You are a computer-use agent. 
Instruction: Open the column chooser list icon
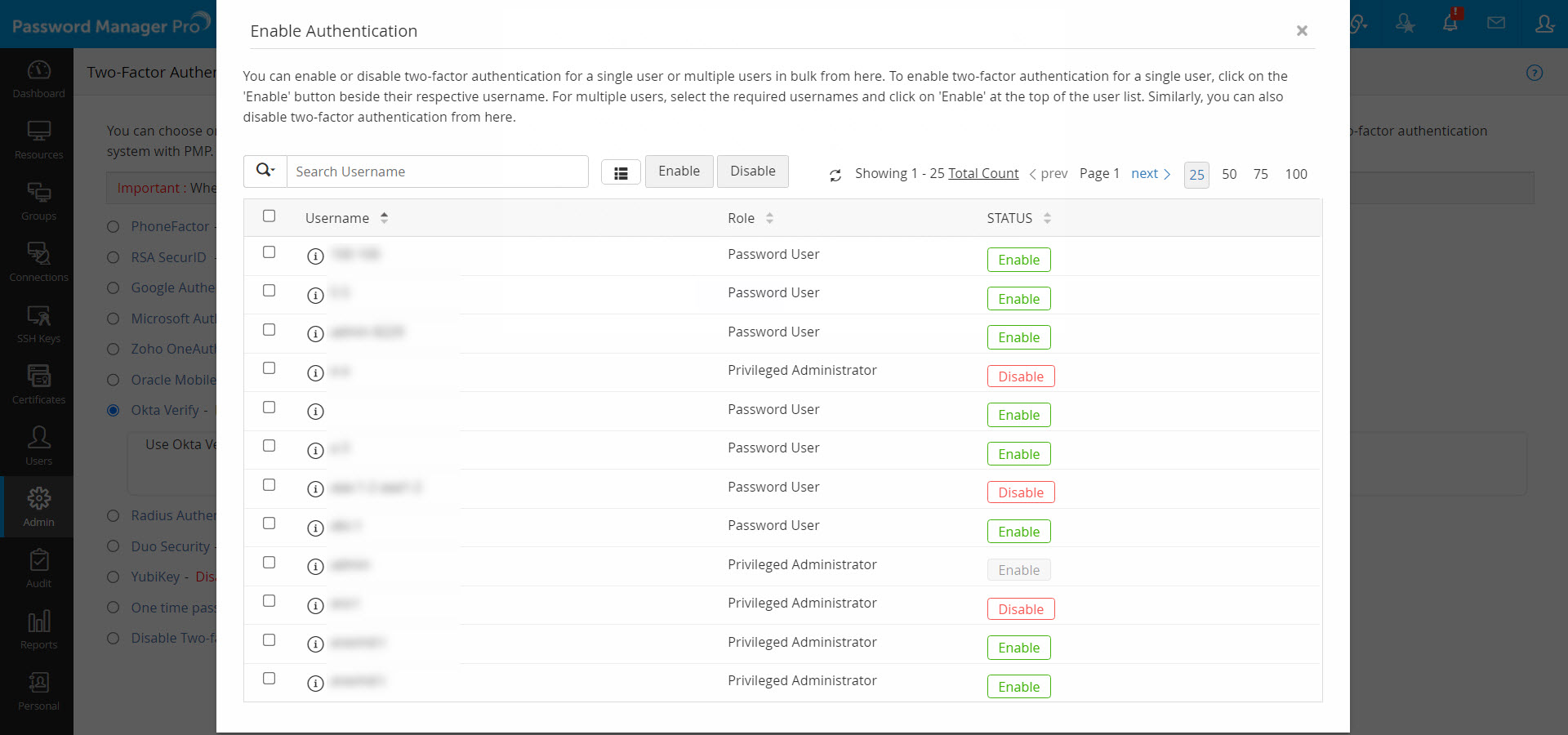pos(621,172)
